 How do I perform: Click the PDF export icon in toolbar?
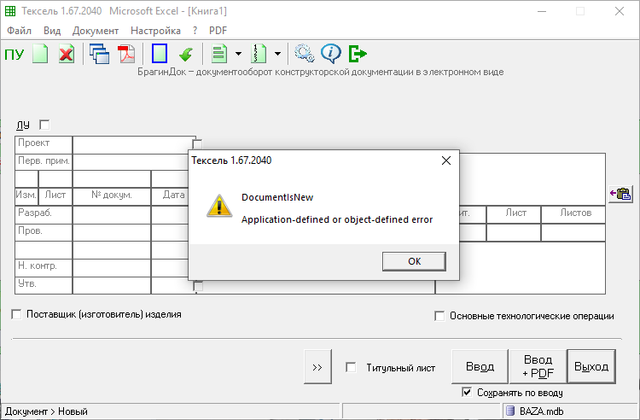coord(126,54)
